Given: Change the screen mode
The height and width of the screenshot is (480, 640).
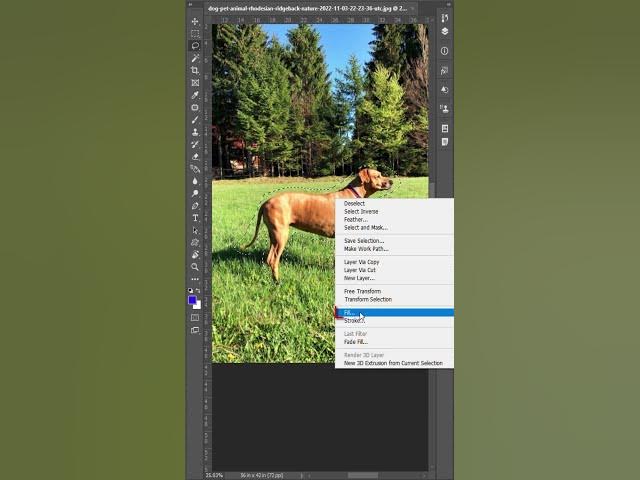Looking at the screenshot, I should [195, 330].
